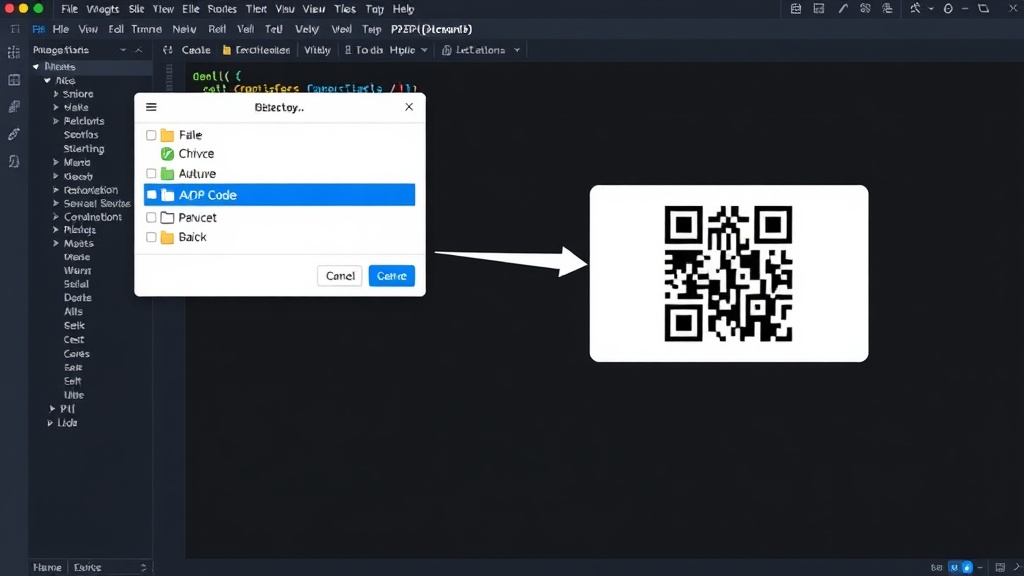The width and height of the screenshot is (1024, 576).
Task: Click the QR code image panel
Action: tap(729, 273)
